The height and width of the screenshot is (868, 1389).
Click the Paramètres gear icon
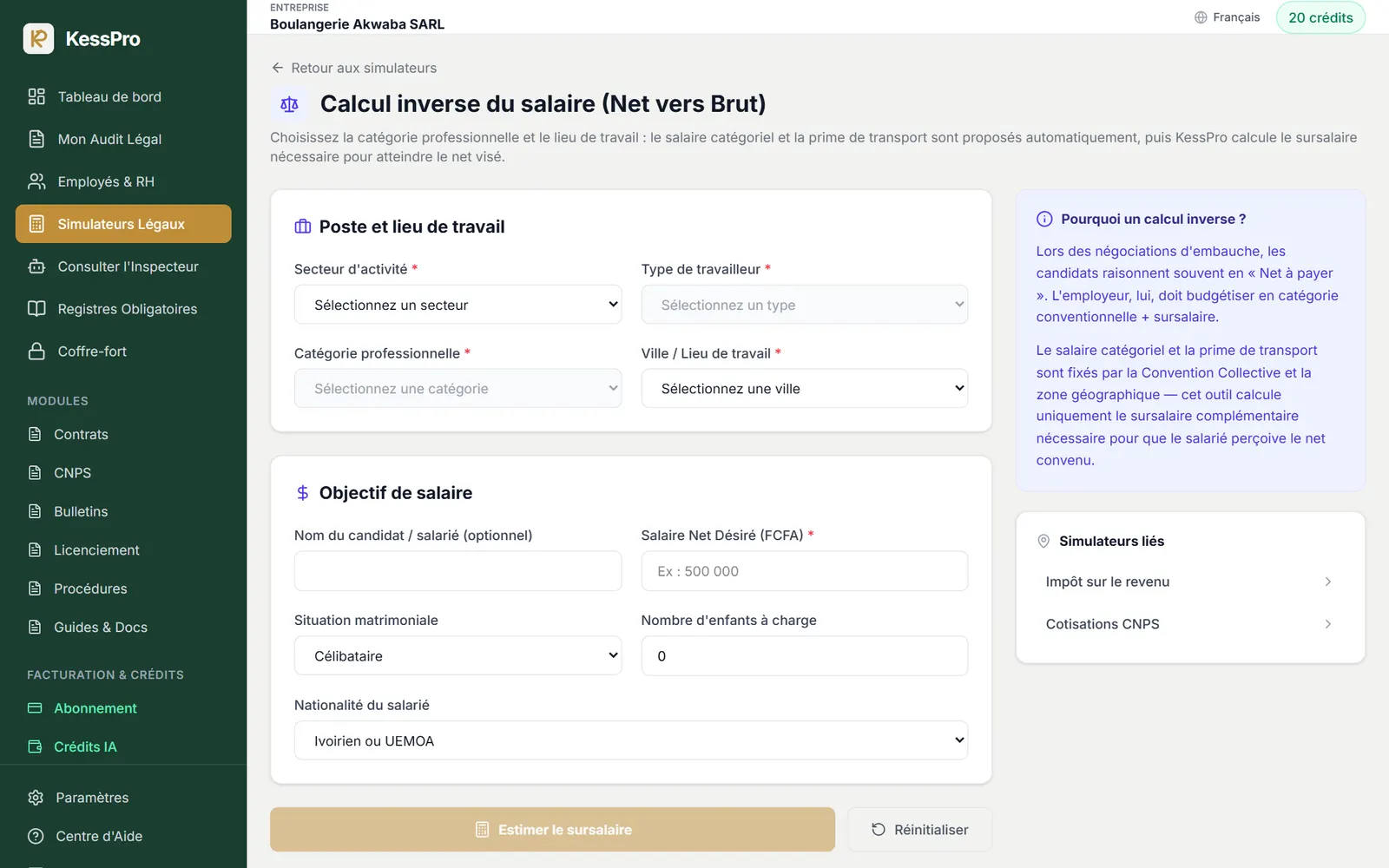36,798
